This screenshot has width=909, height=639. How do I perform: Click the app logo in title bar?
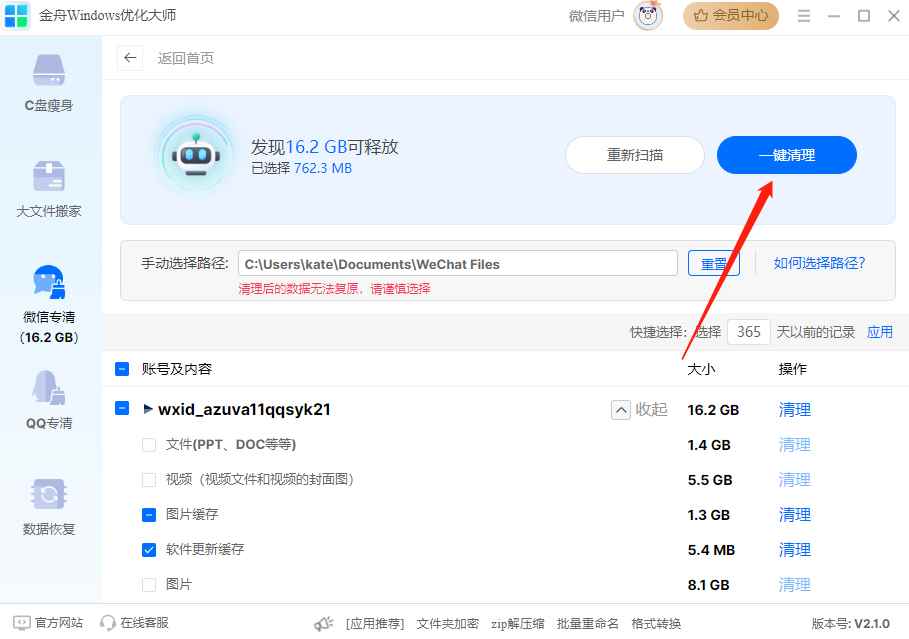[x=16, y=15]
